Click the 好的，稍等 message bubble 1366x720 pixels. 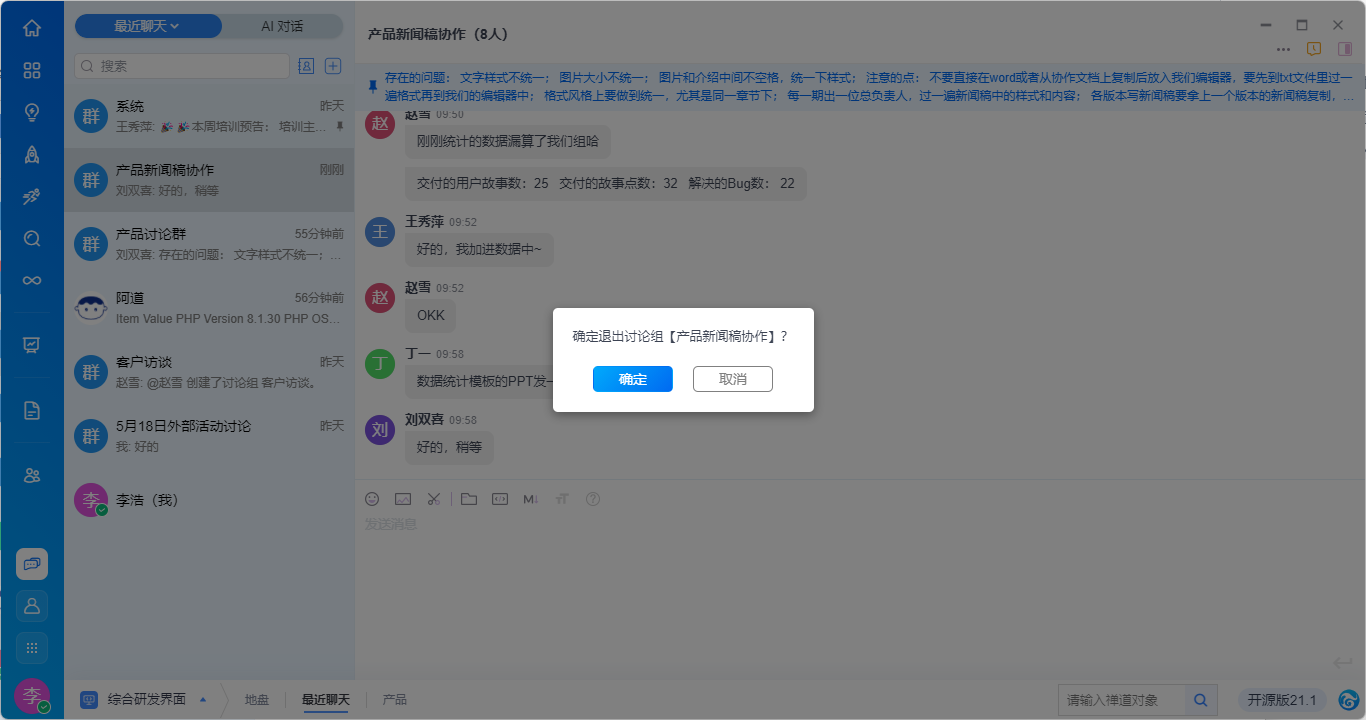(449, 448)
